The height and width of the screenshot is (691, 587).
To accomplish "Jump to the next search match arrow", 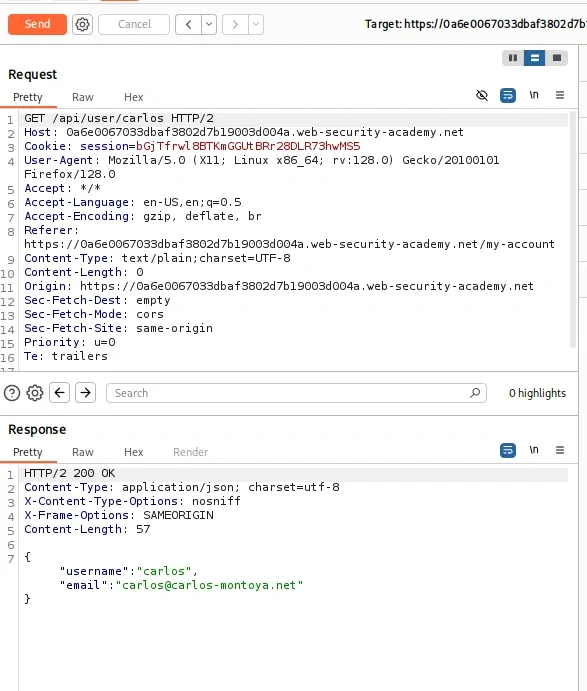I will pos(85,392).
